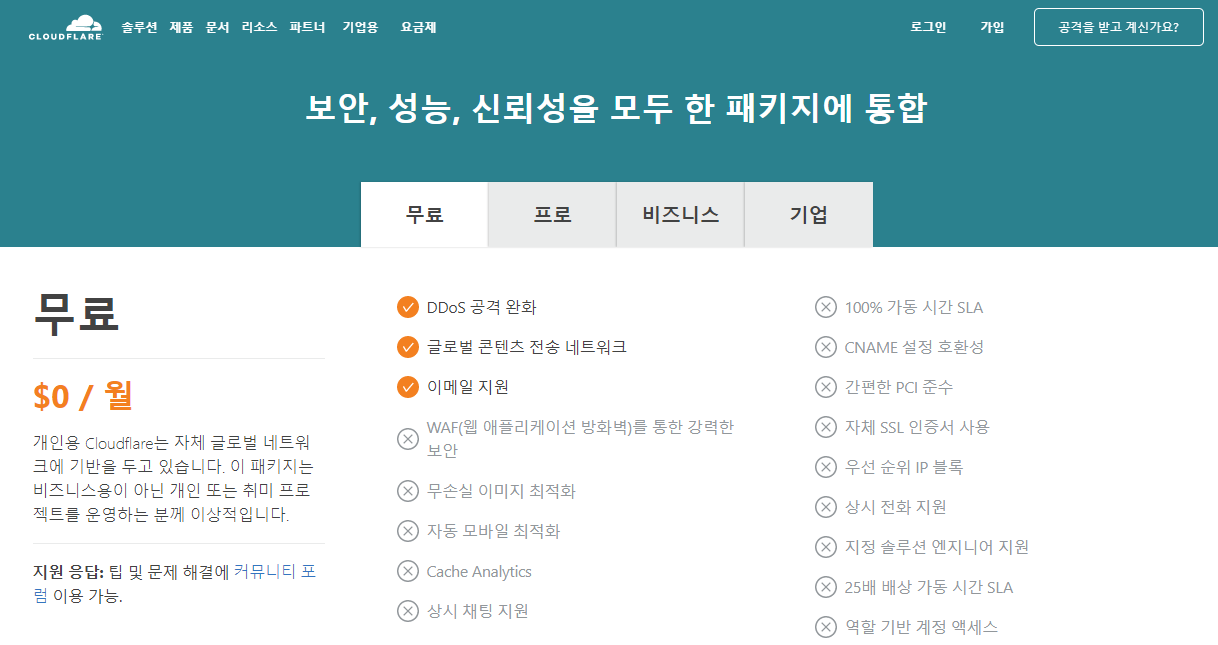Click the 지원 응답: label
This screenshot has width=1218, height=645.
(x=68, y=573)
